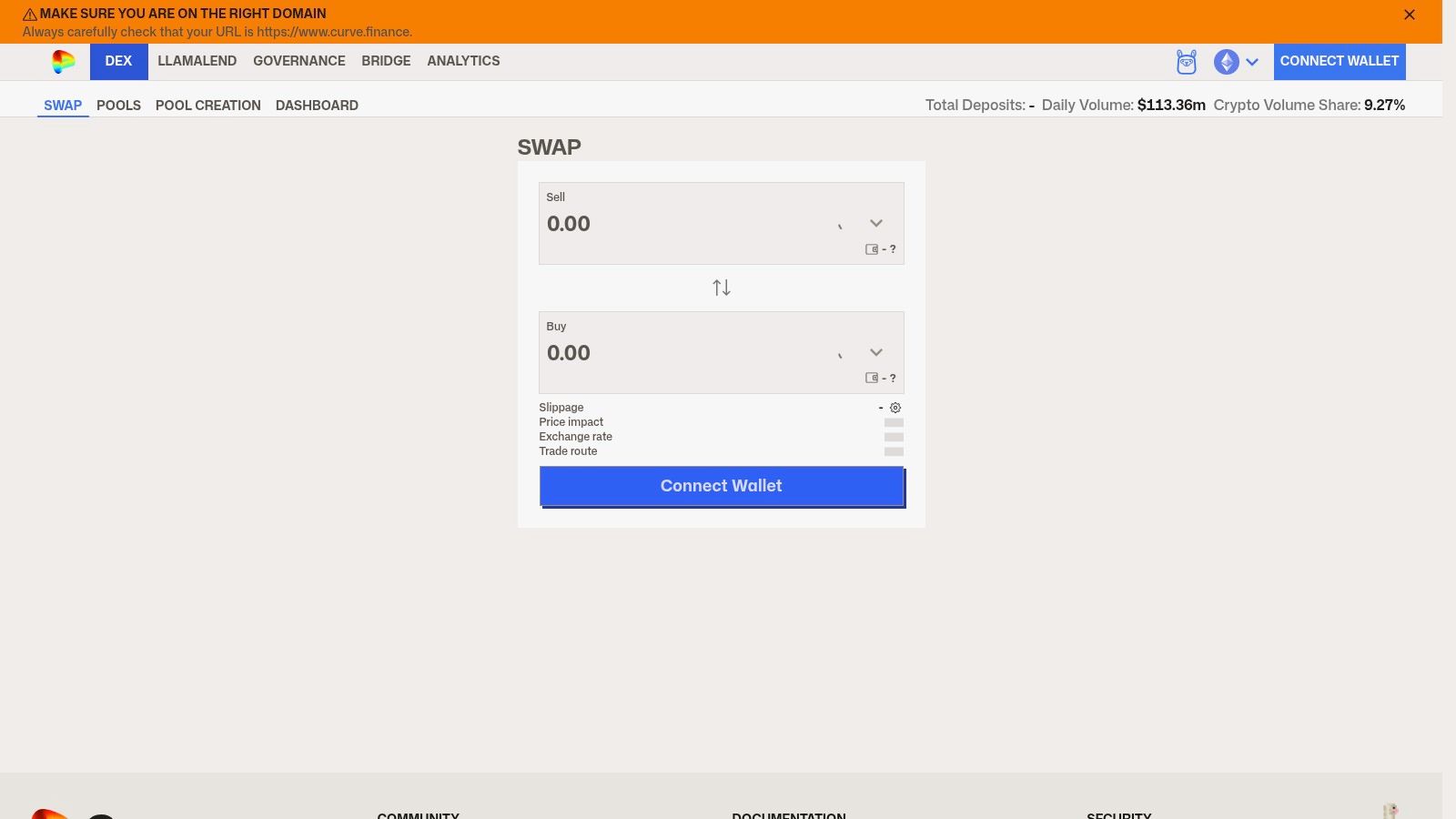This screenshot has height=819, width=1456.
Task: Click the Total Deposits label
Action: (976, 106)
